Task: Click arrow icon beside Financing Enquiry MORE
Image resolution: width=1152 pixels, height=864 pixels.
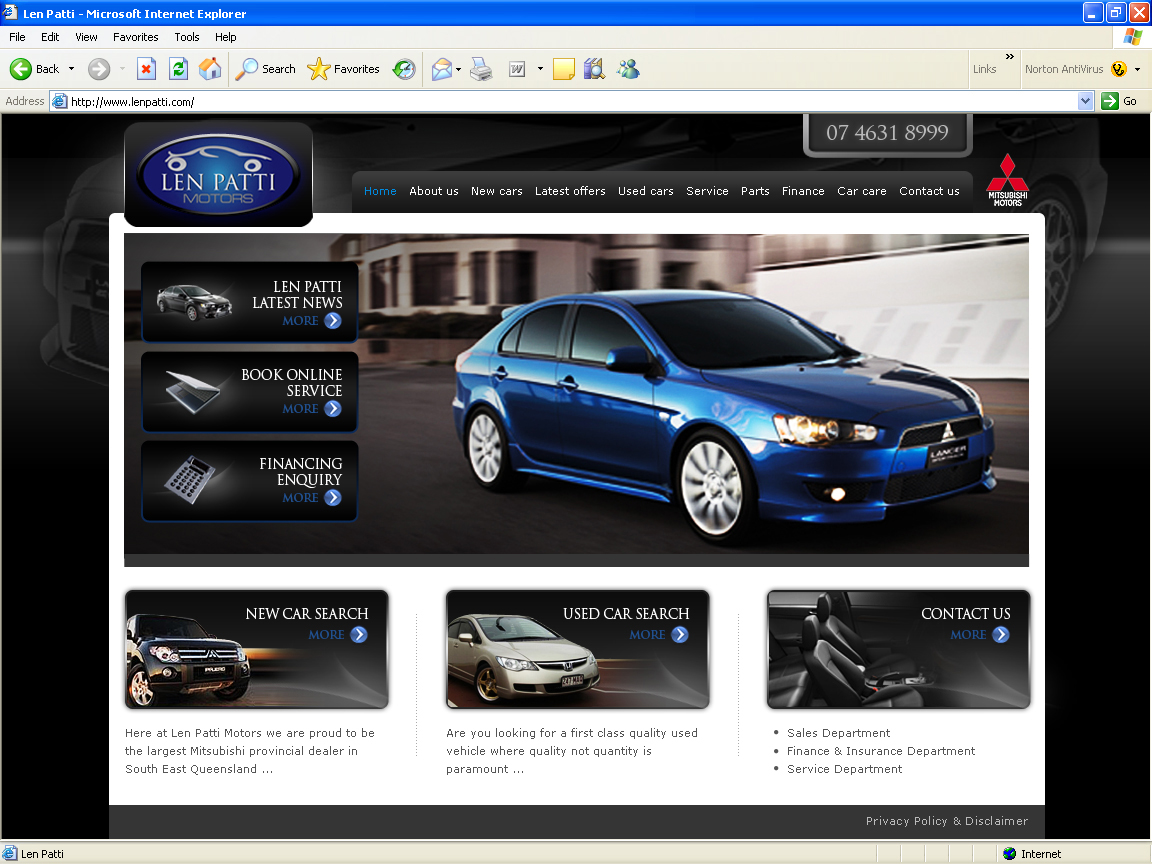Action: [333, 497]
